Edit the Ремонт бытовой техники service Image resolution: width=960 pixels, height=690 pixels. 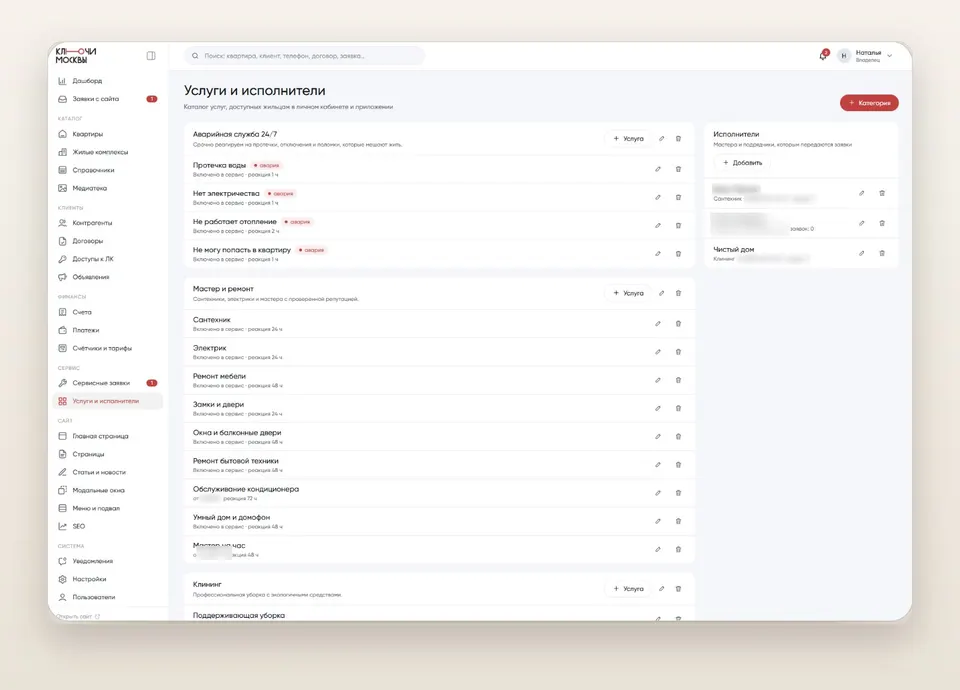pos(658,465)
